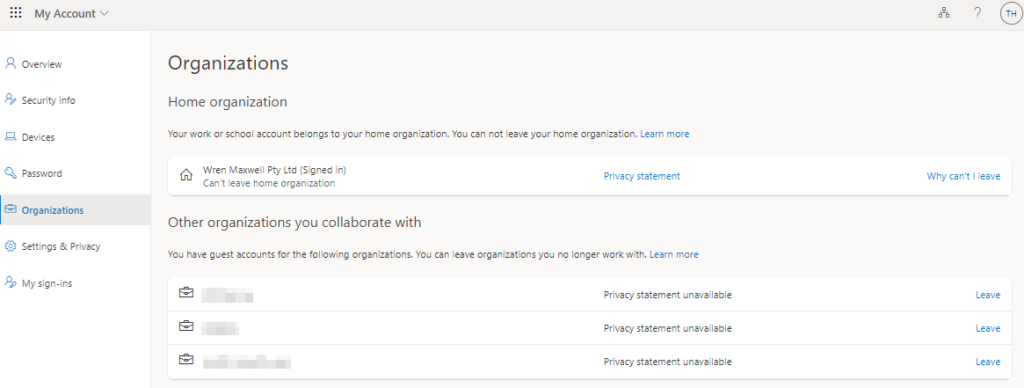The image size is (1024, 388).
Task: Click the help question mark icon
Action: click(977, 13)
